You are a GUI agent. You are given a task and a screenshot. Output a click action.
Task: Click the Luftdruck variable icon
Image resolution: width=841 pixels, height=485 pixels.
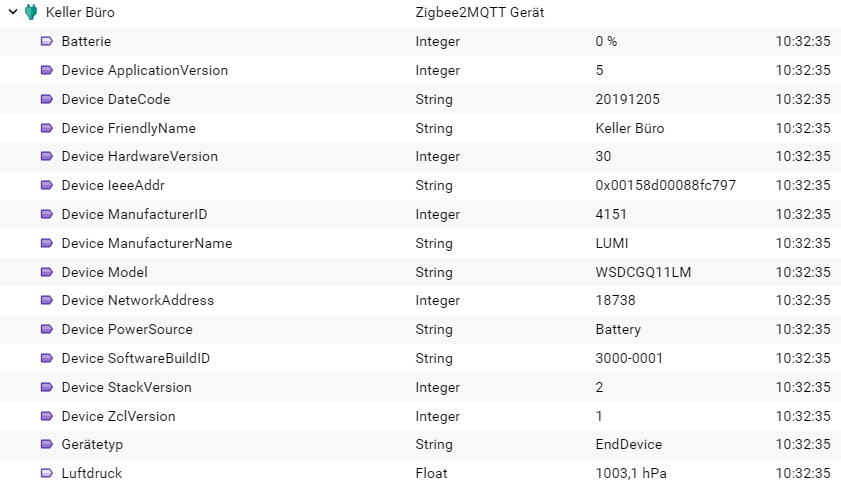click(x=47, y=473)
